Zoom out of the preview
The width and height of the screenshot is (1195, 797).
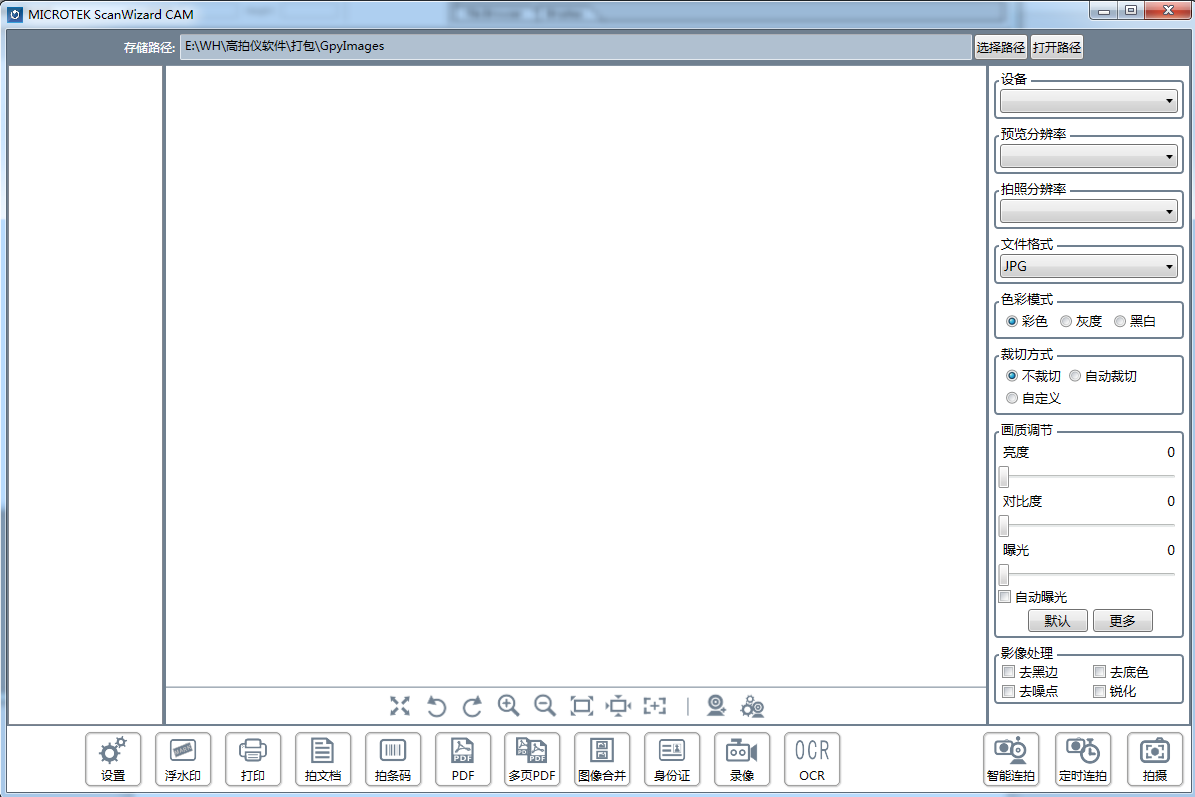point(545,706)
